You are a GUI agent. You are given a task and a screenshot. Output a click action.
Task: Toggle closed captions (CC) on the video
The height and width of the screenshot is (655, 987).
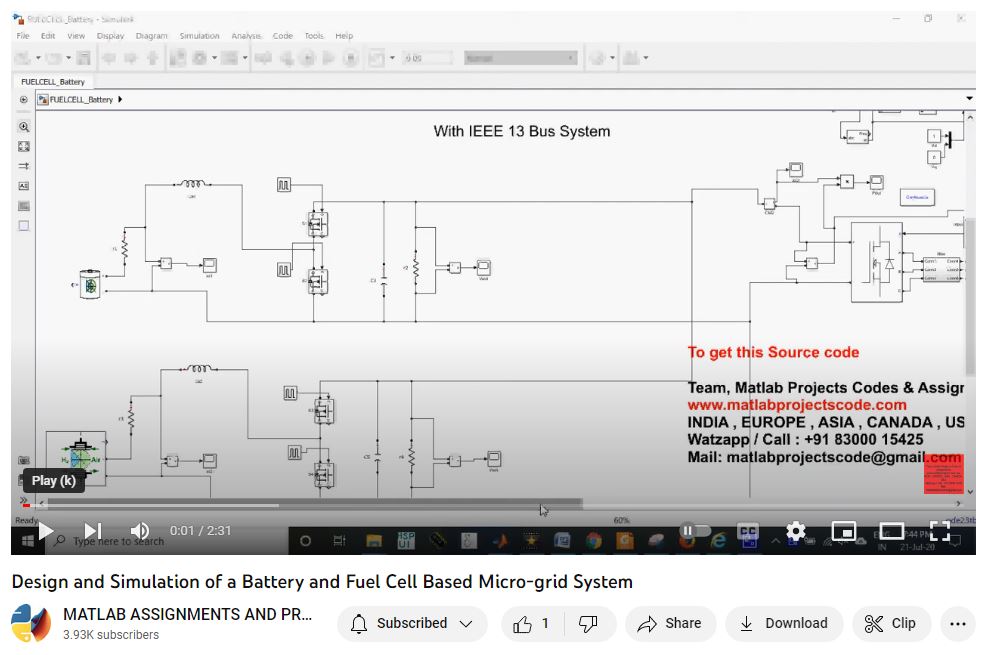[748, 531]
